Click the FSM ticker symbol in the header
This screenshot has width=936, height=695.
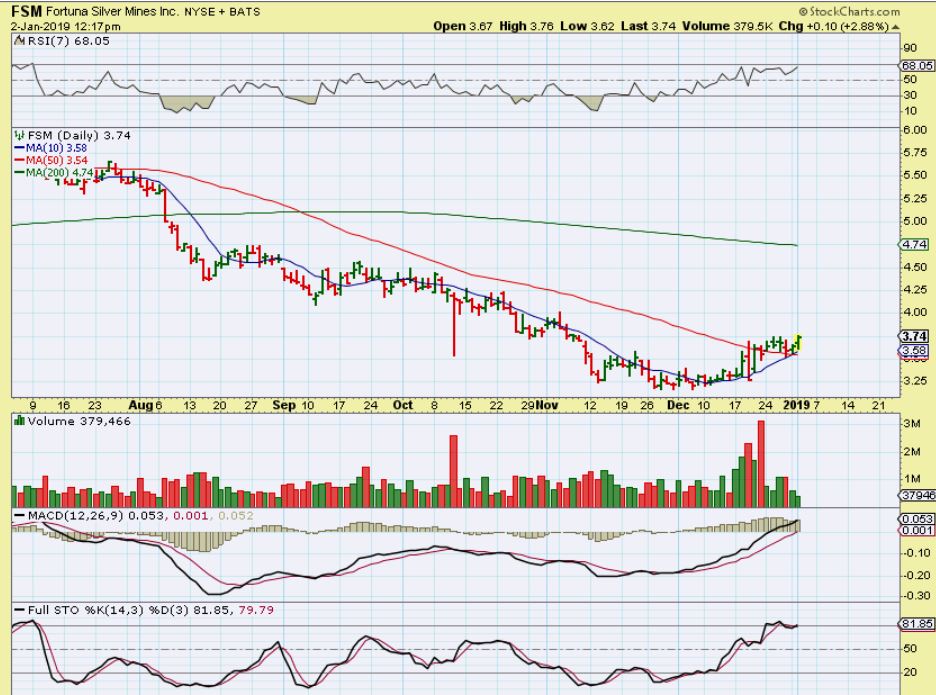click(26, 11)
